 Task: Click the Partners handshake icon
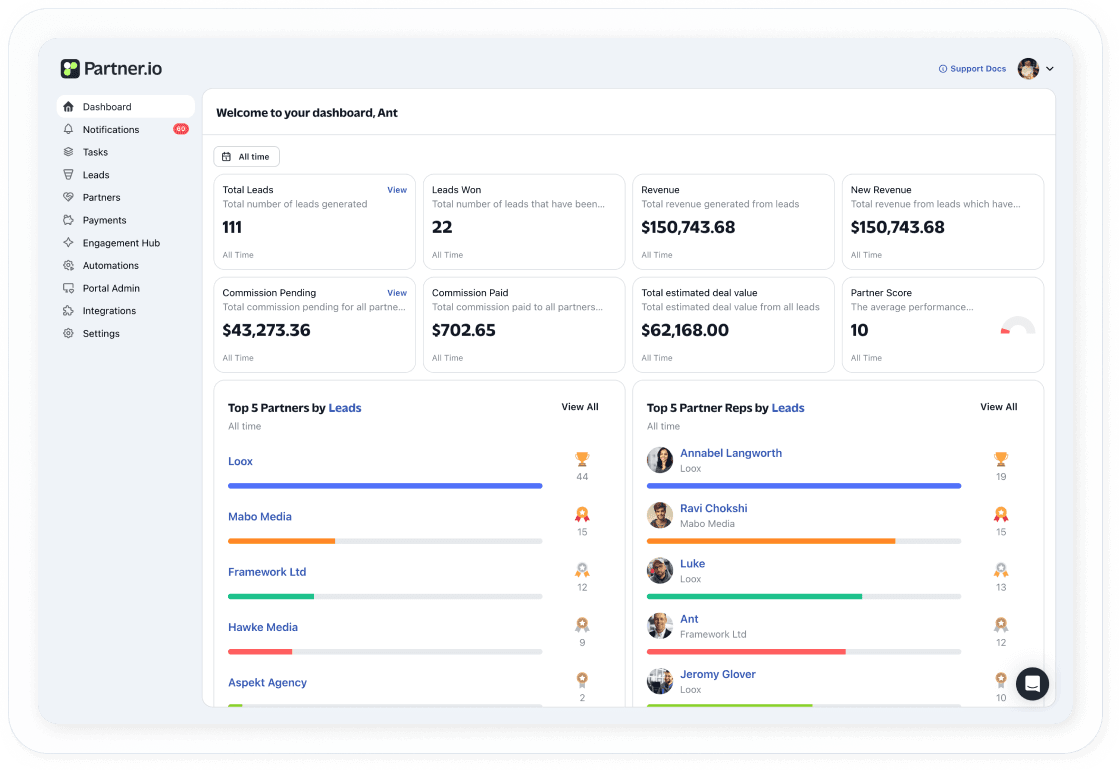pyautogui.click(x=69, y=197)
